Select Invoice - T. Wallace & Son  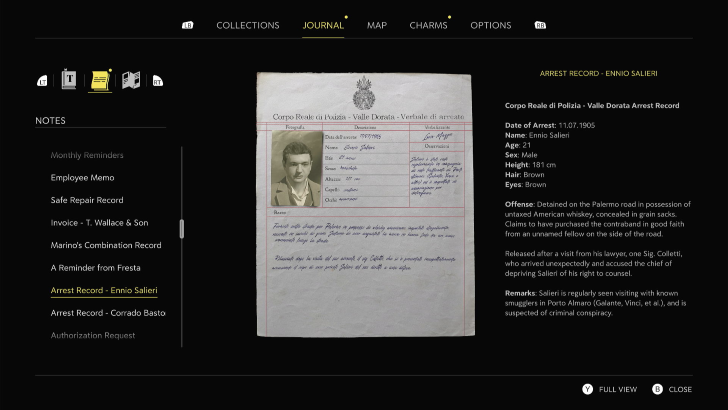coord(99,222)
